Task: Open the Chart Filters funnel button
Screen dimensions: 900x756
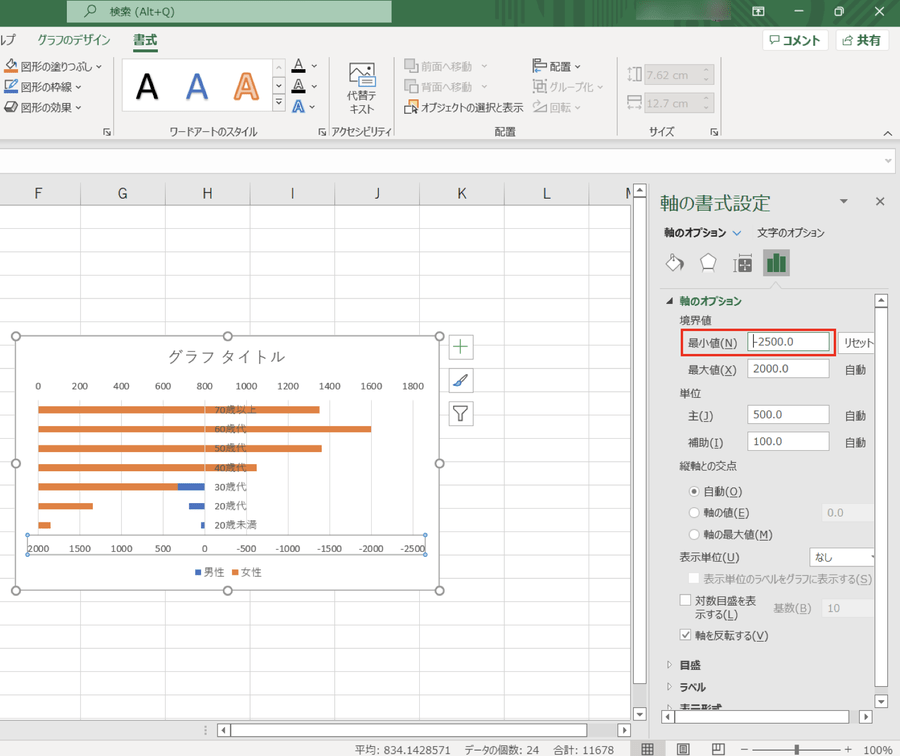Action: [x=460, y=413]
